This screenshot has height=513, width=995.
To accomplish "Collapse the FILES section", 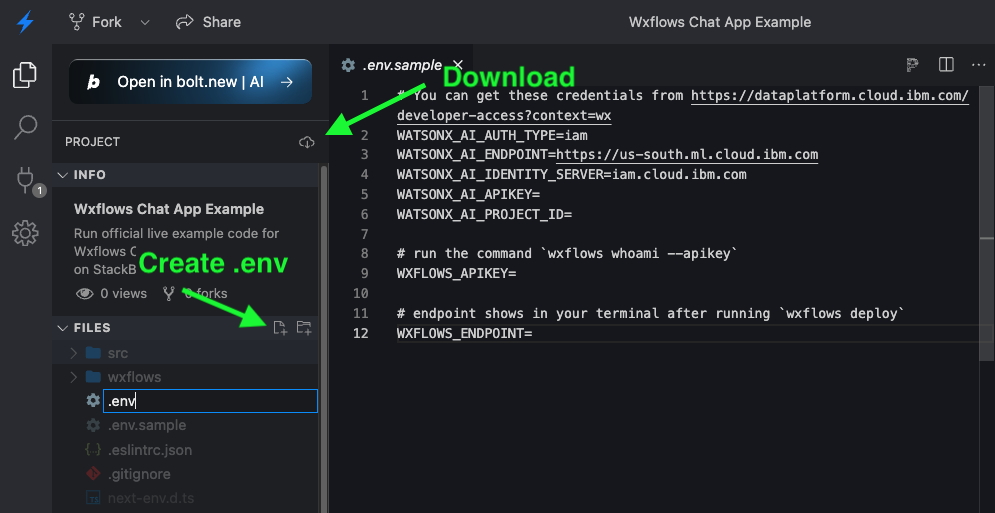I will pyautogui.click(x=64, y=328).
